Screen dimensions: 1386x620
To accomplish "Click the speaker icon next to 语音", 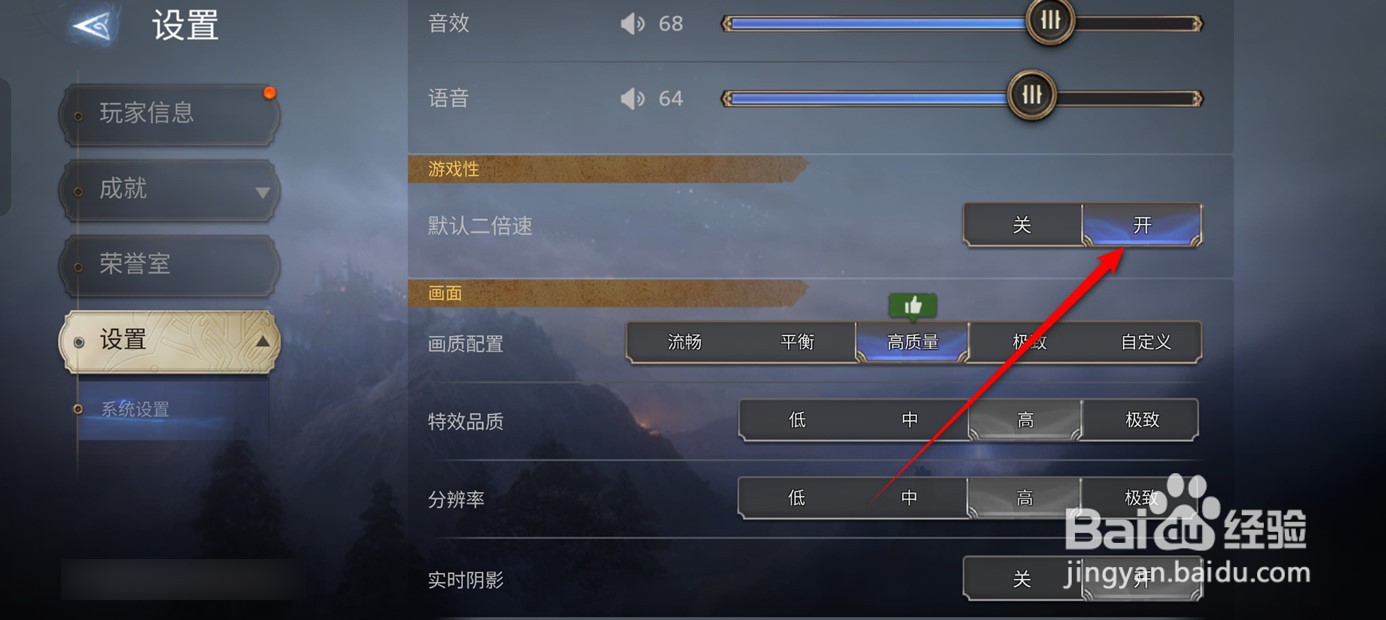I will (x=633, y=98).
